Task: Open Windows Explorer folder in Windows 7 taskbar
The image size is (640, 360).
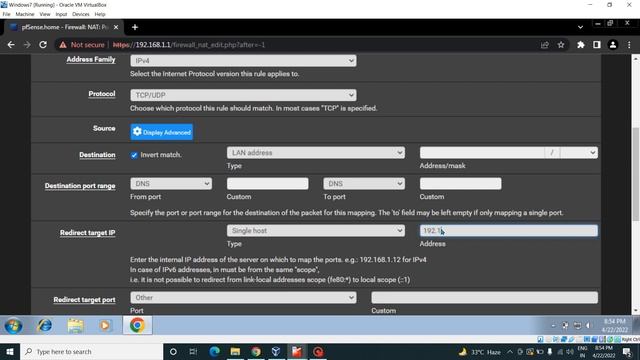Action: (x=76, y=326)
